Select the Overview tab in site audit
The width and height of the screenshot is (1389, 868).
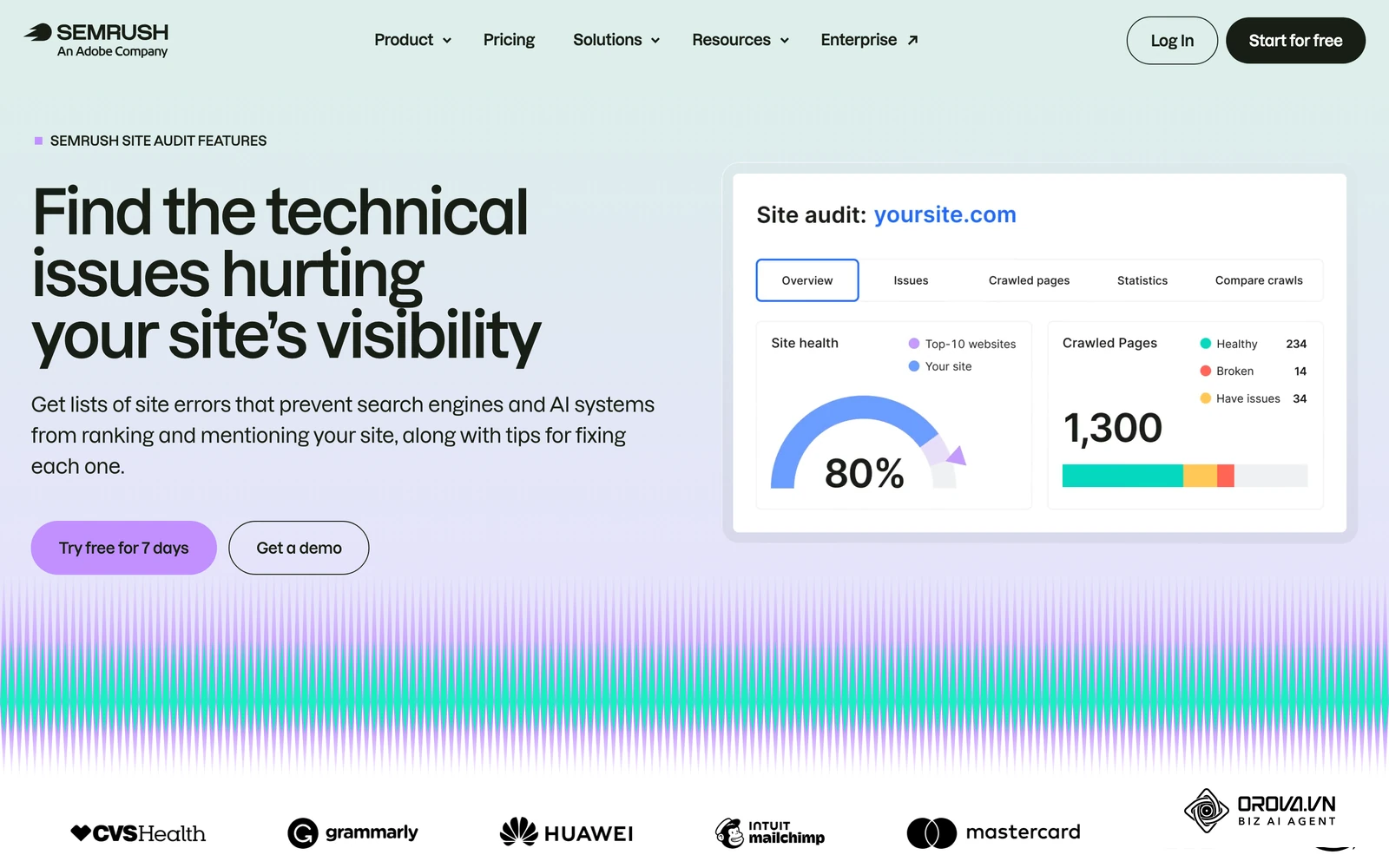807,280
